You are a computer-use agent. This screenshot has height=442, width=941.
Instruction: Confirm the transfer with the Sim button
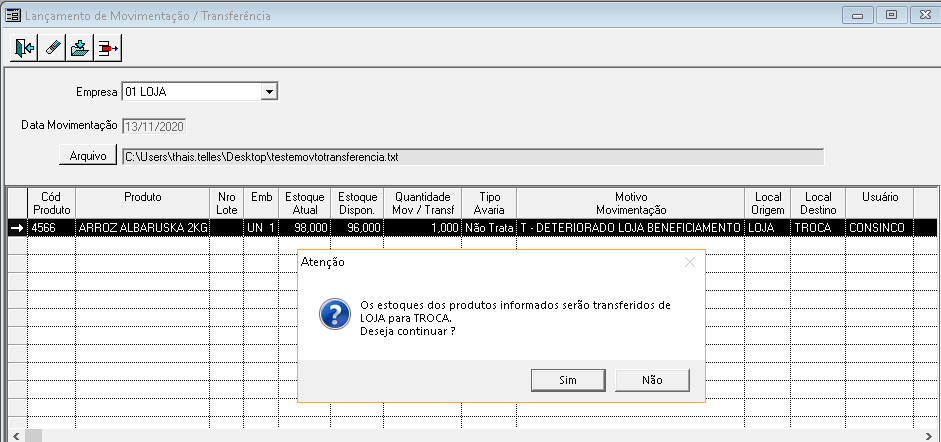pos(568,380)
